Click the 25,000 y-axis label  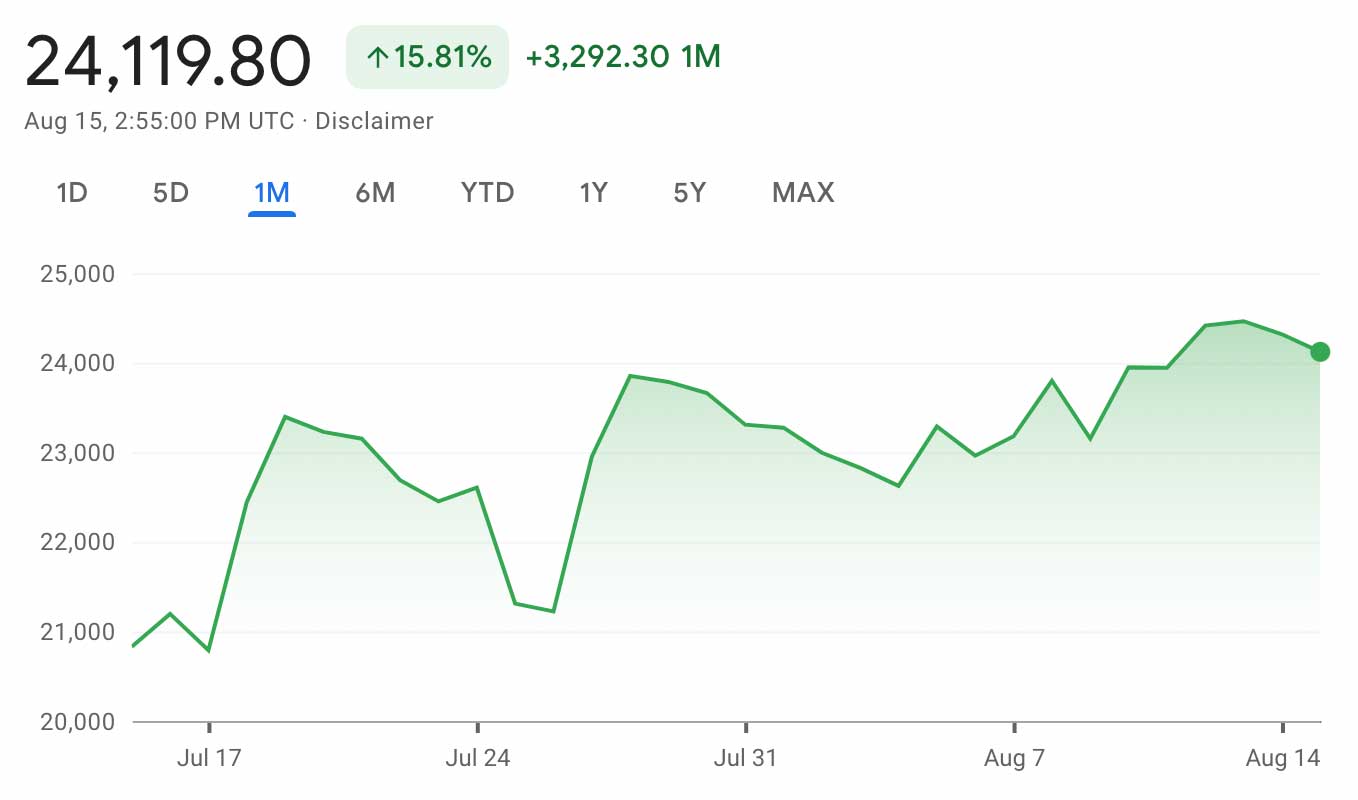[78, 274]
